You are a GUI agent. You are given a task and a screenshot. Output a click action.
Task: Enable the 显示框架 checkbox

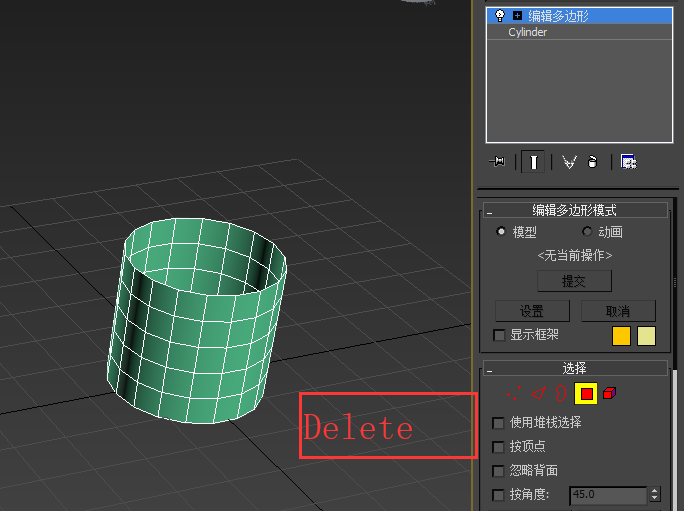500,335
